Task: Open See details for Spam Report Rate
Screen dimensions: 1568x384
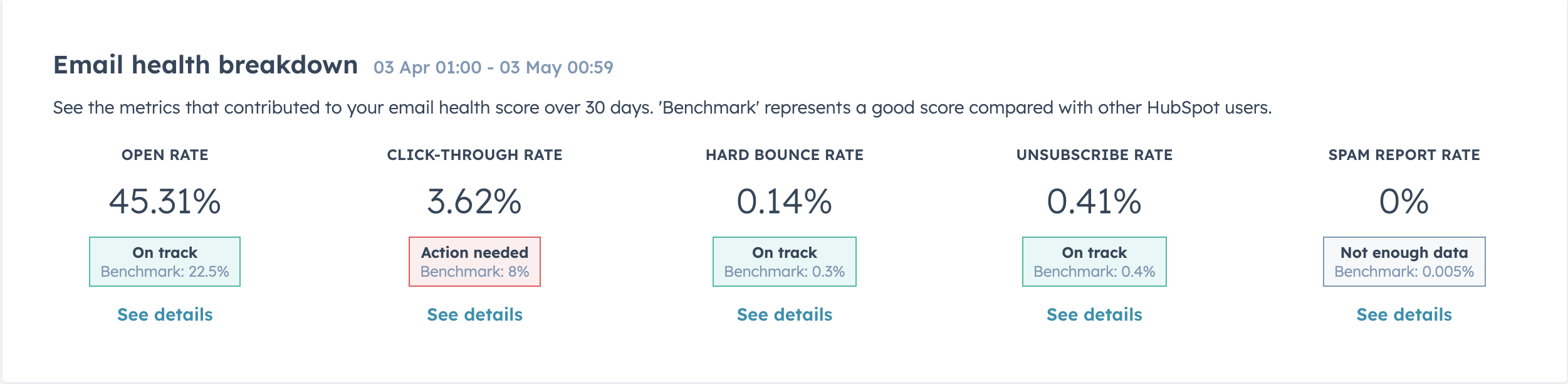Action: coord(1404,314)
